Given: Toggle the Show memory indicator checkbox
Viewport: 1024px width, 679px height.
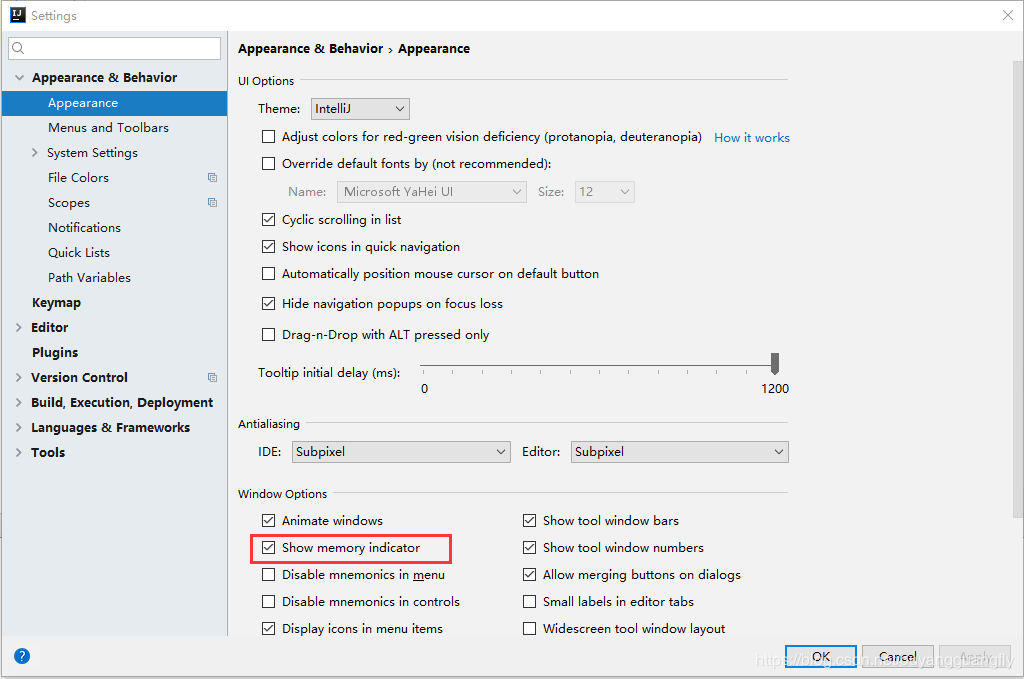Looking at the screenshot, I should tap(268, 548).
